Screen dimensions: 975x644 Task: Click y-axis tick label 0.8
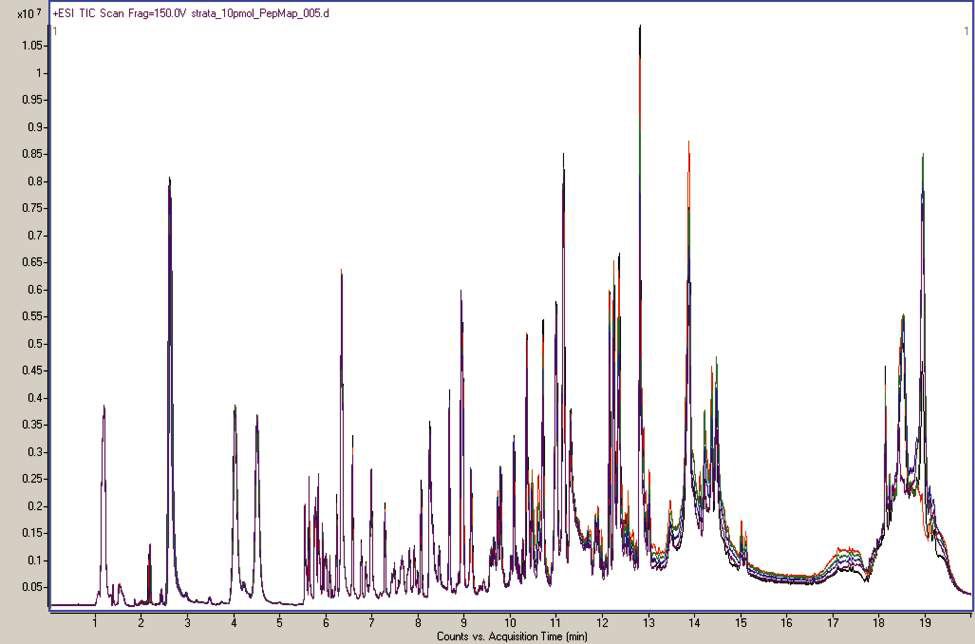click(x=33, y=181)
